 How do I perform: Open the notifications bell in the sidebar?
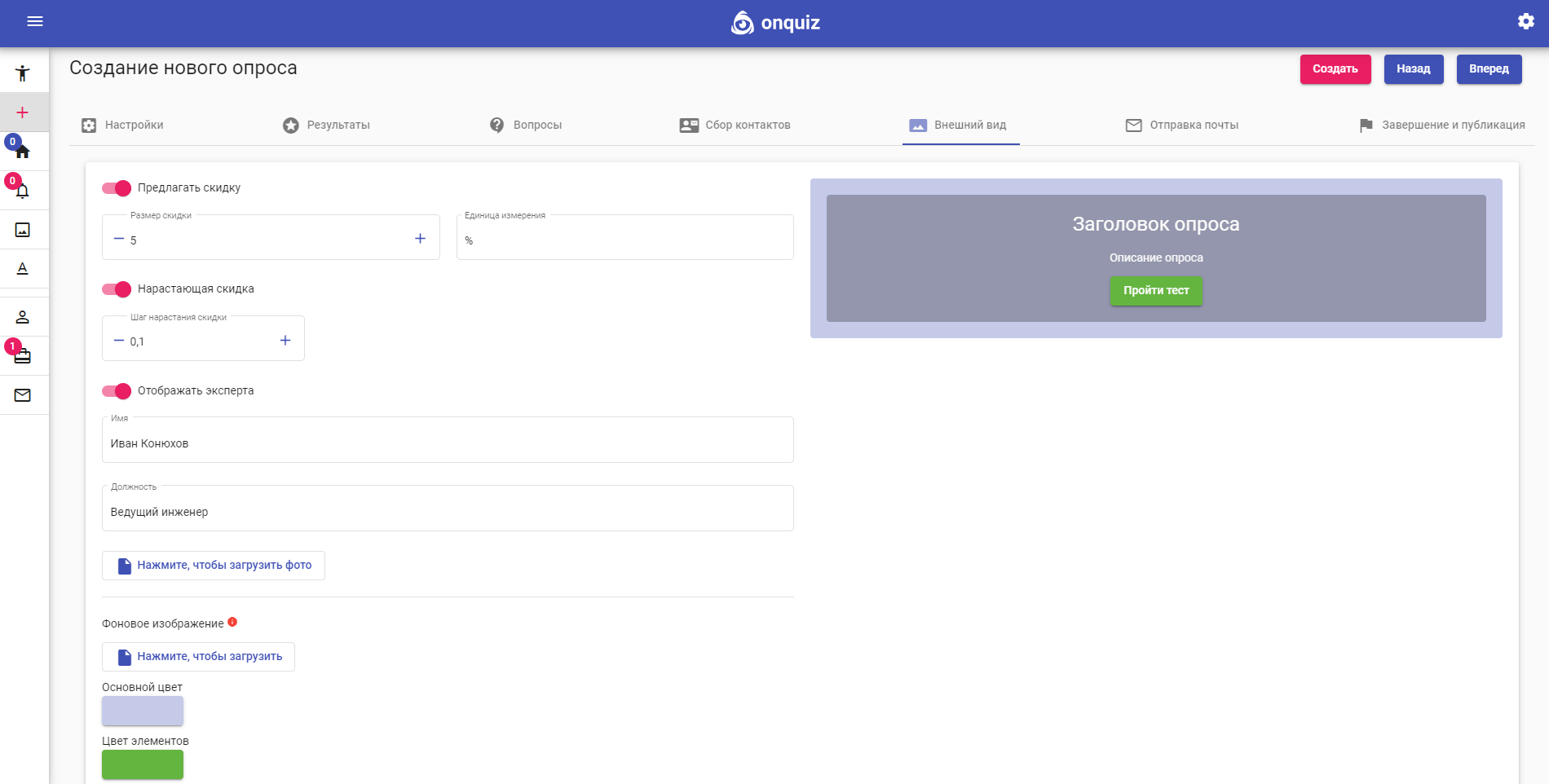coord(23,191)
